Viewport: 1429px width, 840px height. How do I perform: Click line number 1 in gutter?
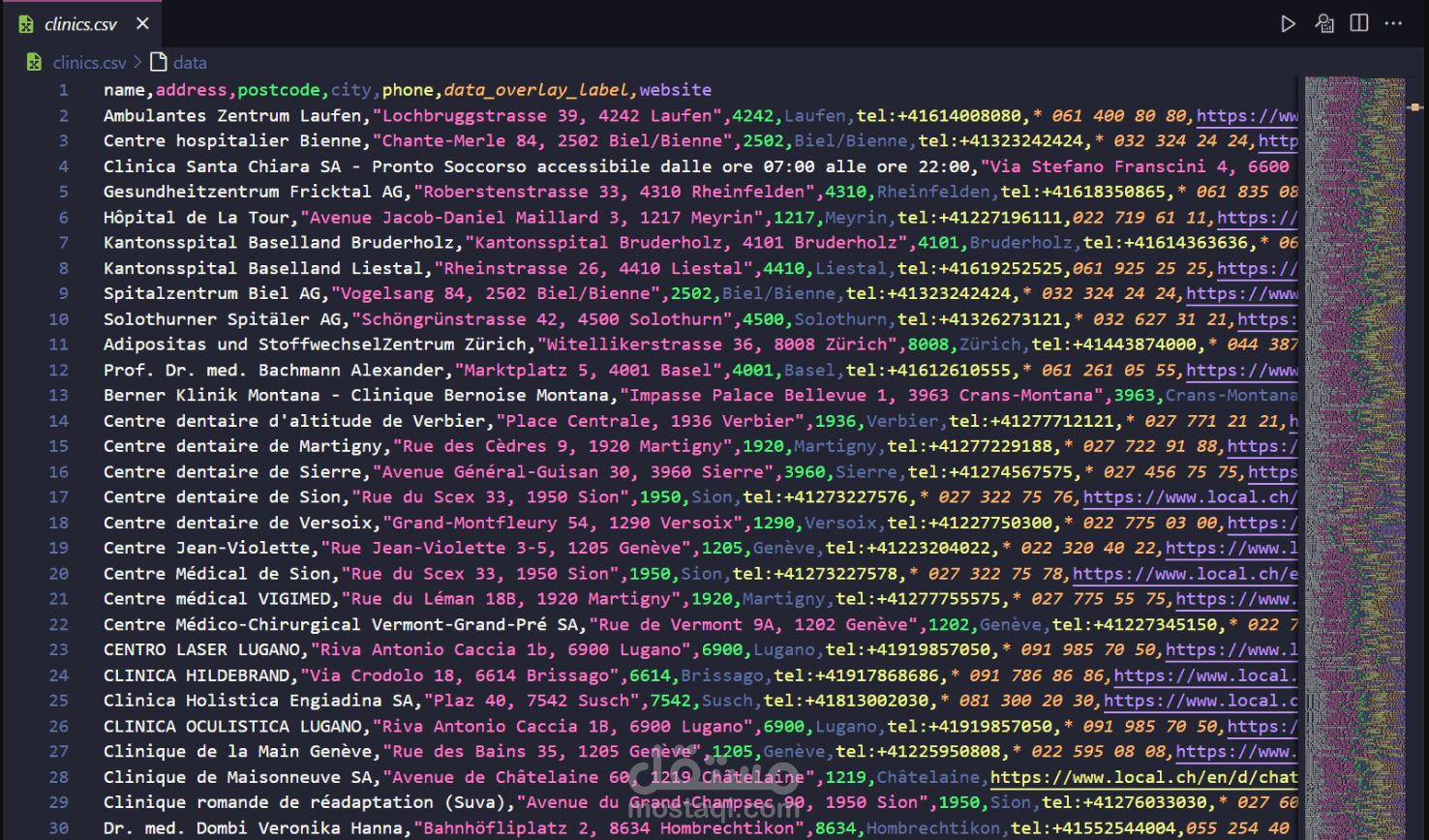63,90
